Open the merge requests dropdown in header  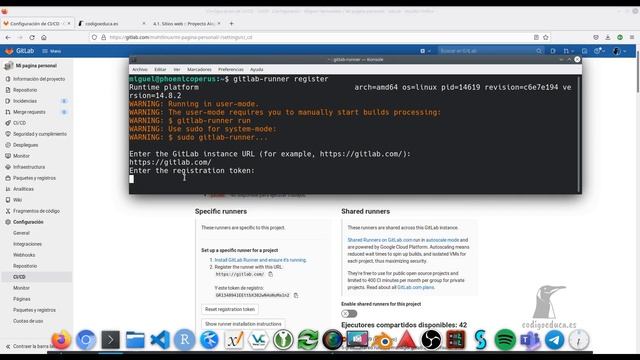pyautogui.click(x=568, y=51)
